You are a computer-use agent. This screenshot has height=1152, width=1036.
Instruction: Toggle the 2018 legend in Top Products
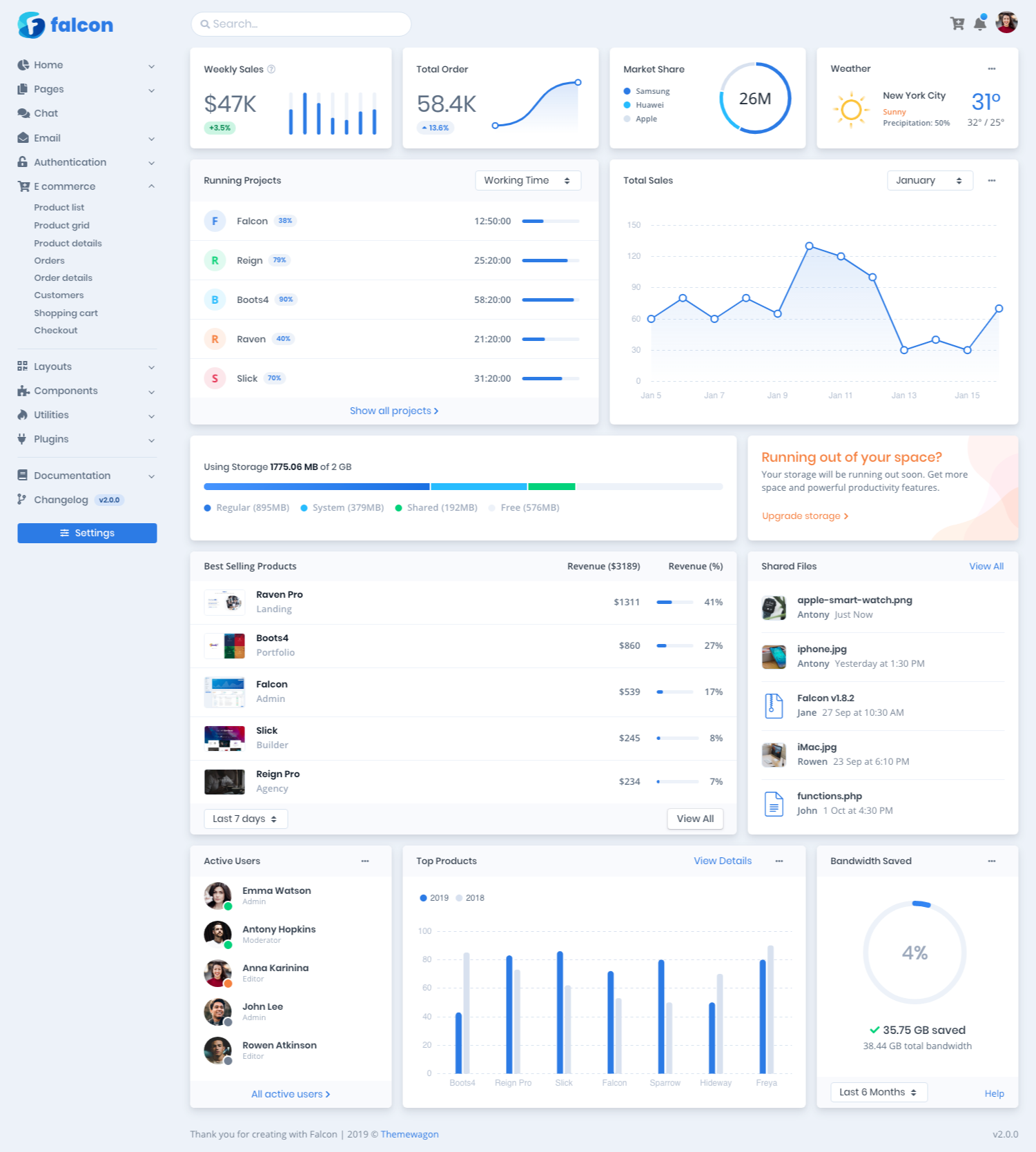pos(470,898)
